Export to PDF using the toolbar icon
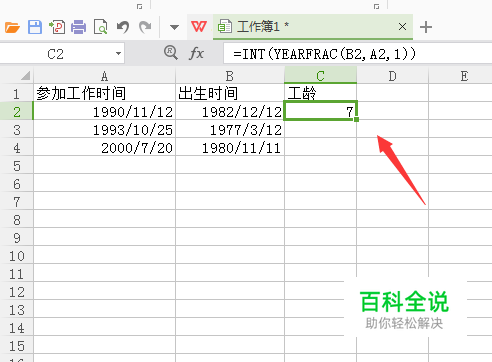Screen dimensions: 492x362 (x=57, y=27)
